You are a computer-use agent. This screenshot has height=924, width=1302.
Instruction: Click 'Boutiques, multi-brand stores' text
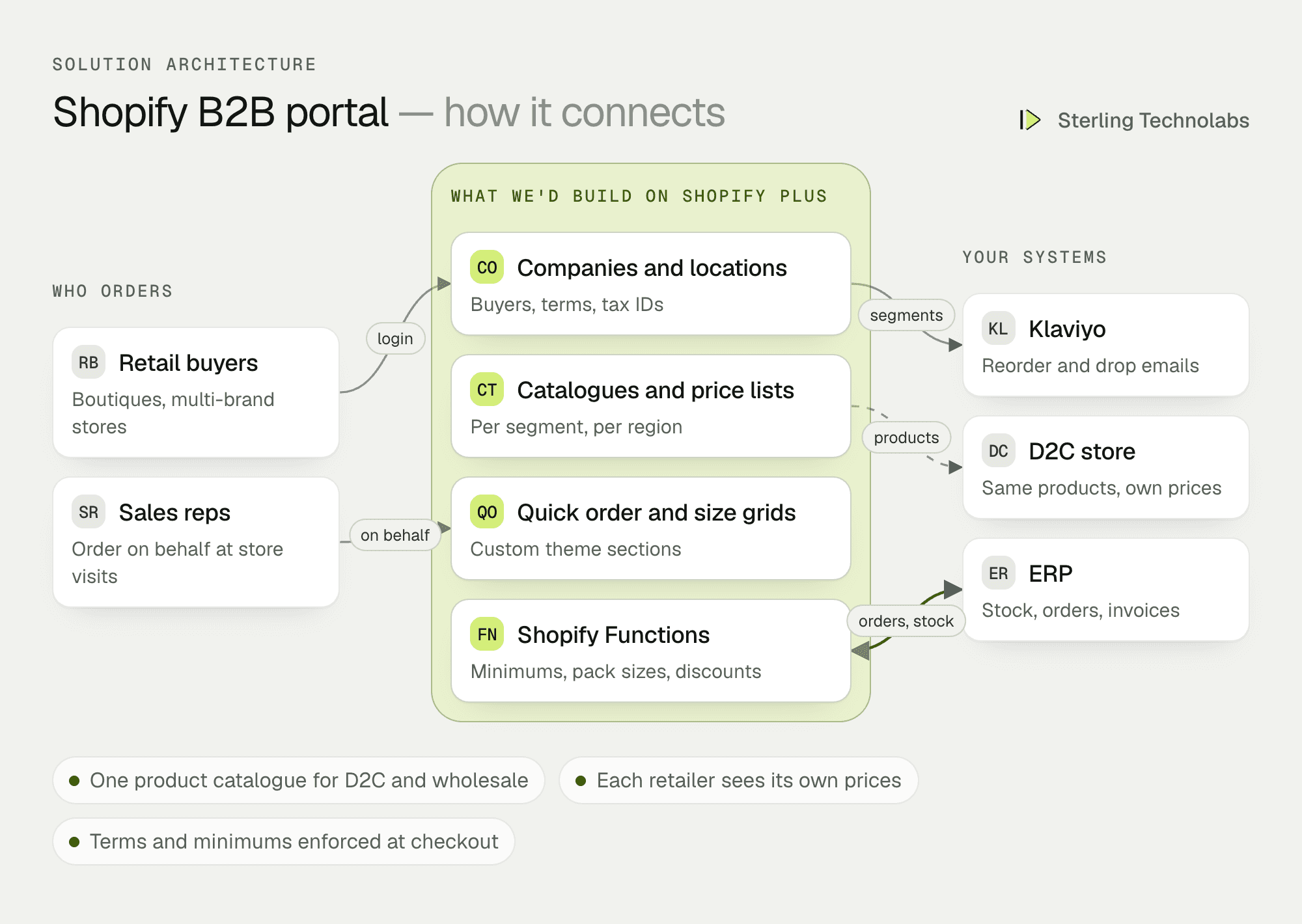(173, 413)
